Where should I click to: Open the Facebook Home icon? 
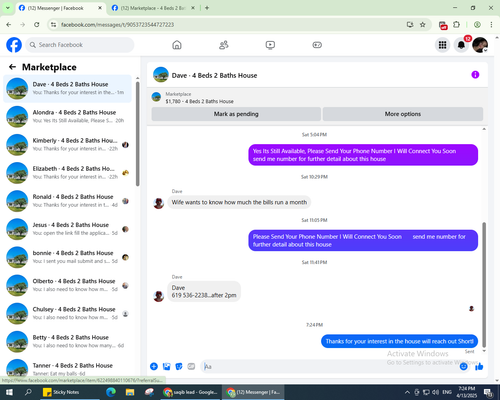click(177, 45)
